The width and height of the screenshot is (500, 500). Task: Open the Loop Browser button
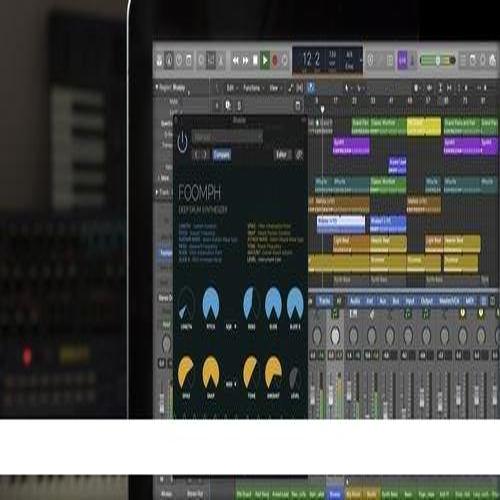482,60
